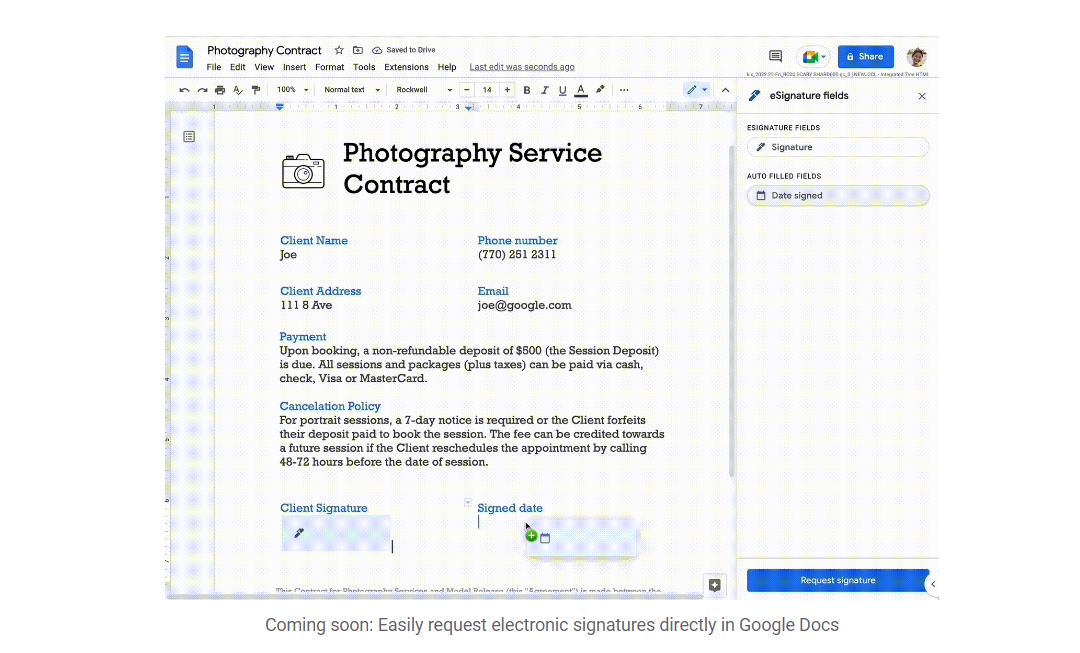Toggle bold formatting
The height and width of the screenshot is (653, 1080).
pyautogui.click(x=527, y=90)
